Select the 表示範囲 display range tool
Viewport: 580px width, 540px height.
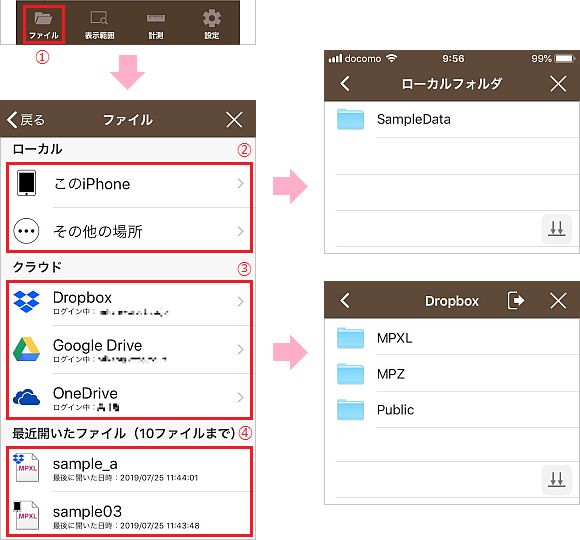click(100, 24)
